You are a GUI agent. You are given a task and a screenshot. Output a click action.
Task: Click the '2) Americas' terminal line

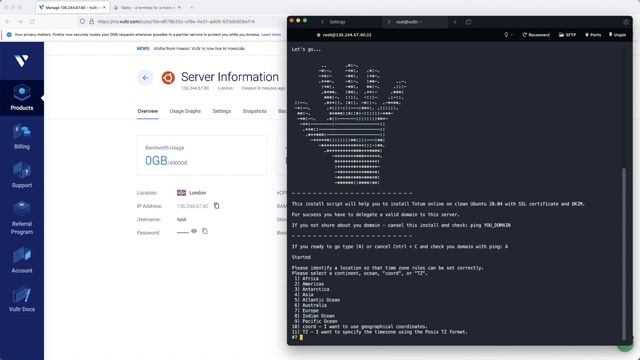pos(309,284)
